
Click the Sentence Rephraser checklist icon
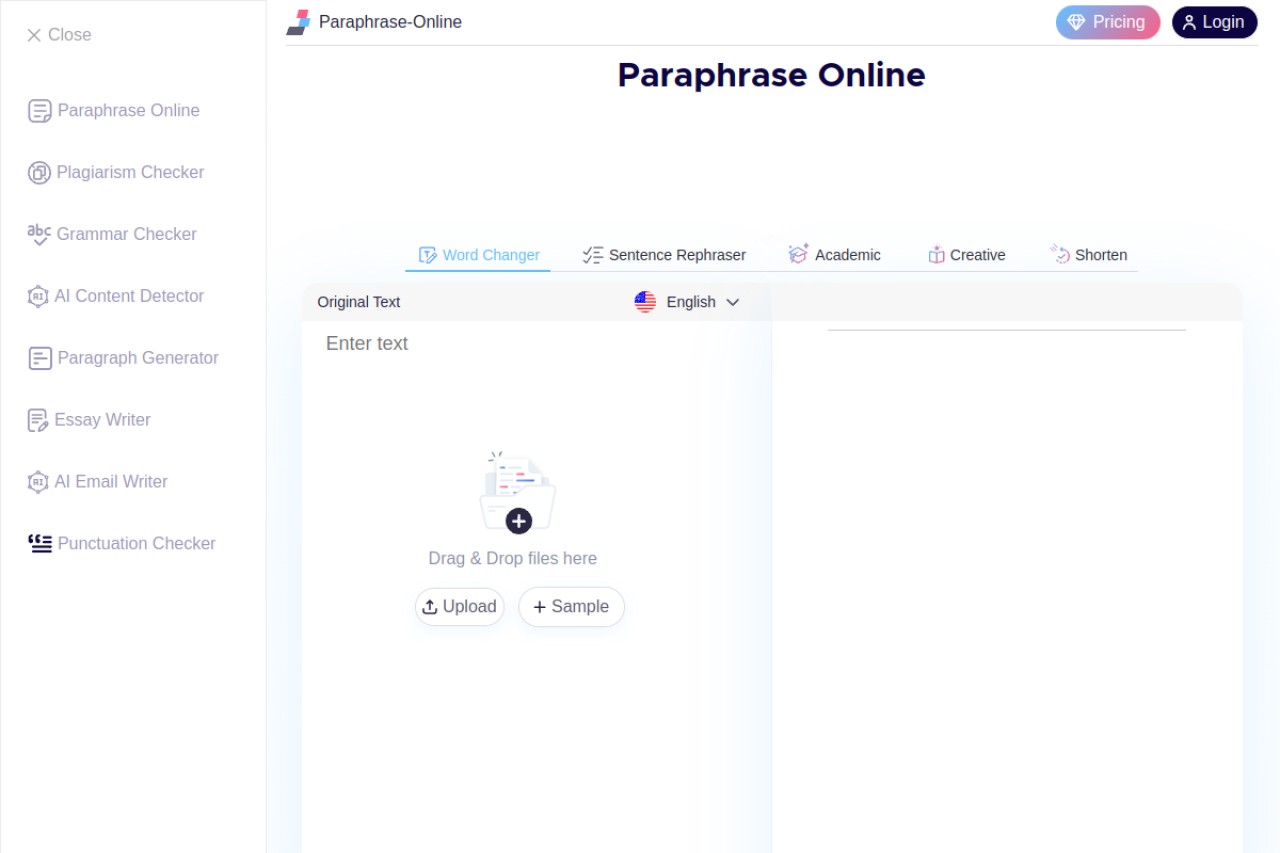coord(593,255)
